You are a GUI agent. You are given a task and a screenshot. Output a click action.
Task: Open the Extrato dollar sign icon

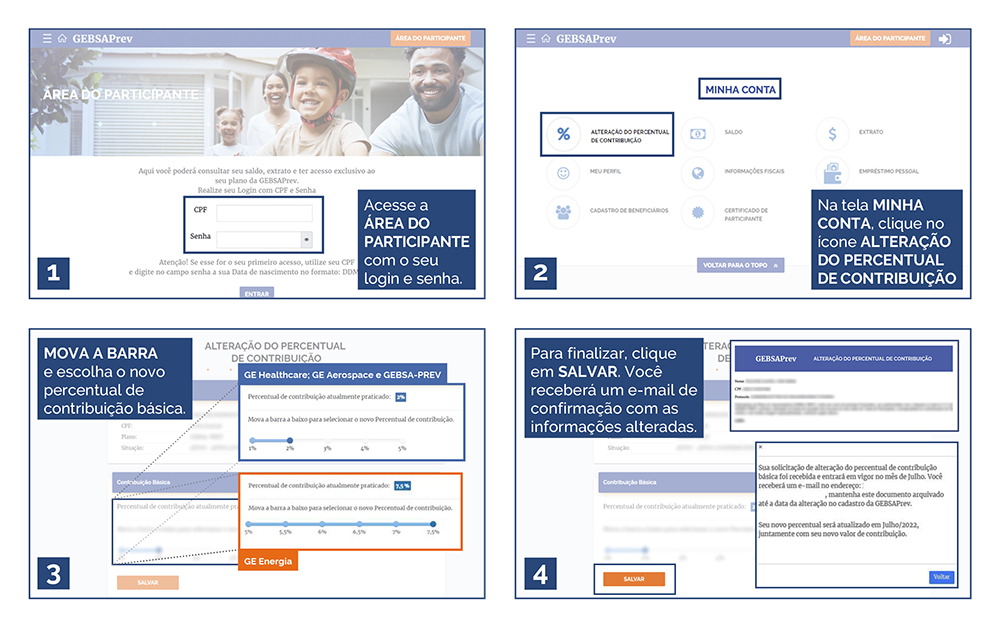(x=832, y=134)
